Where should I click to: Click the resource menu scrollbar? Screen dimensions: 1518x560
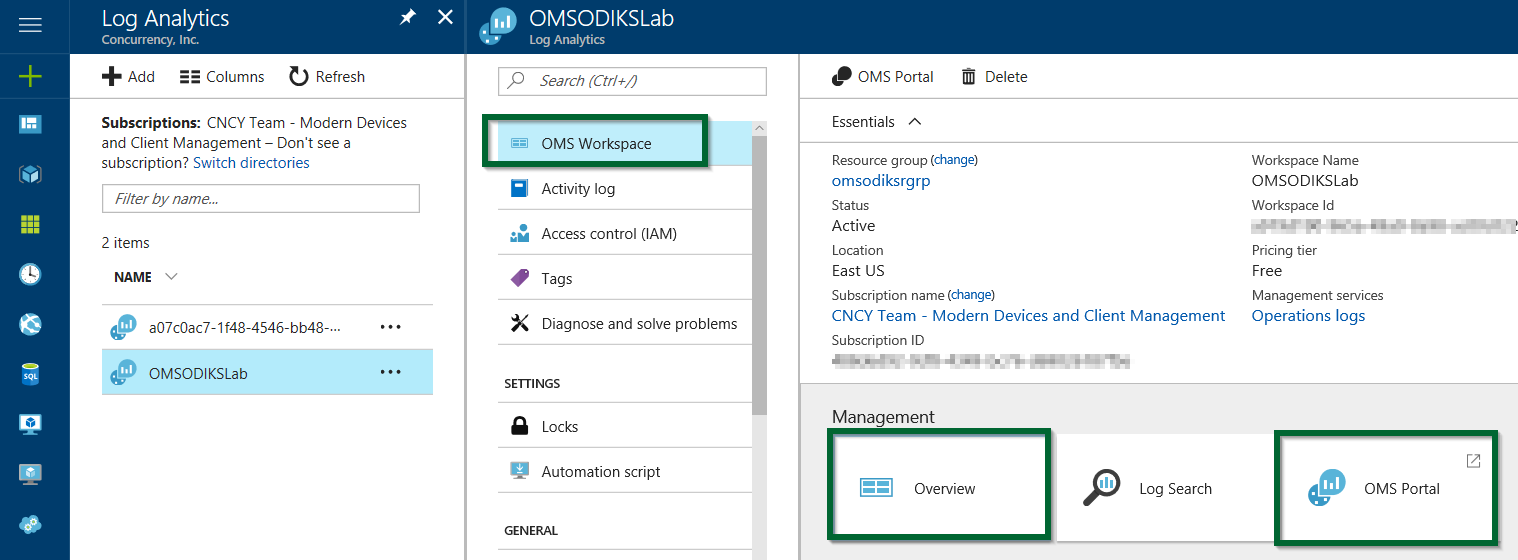[x=760, y=275]
